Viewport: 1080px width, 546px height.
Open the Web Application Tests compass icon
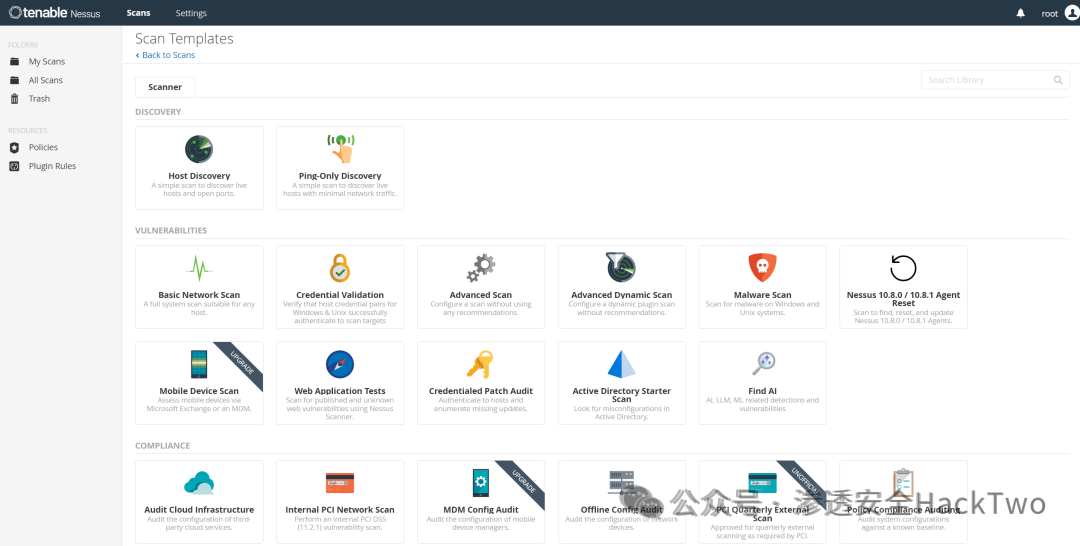(x=340, y=364)
